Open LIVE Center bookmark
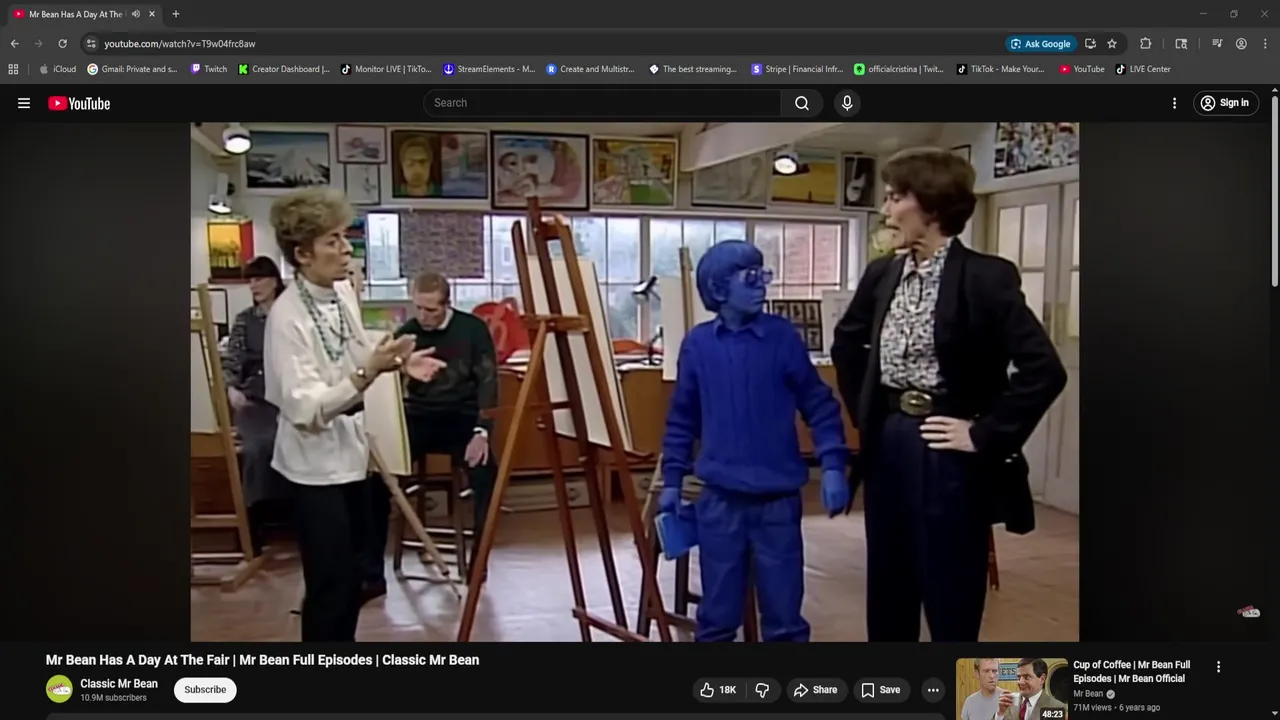The image size is (1280, 720). (x=1143, y=69)
